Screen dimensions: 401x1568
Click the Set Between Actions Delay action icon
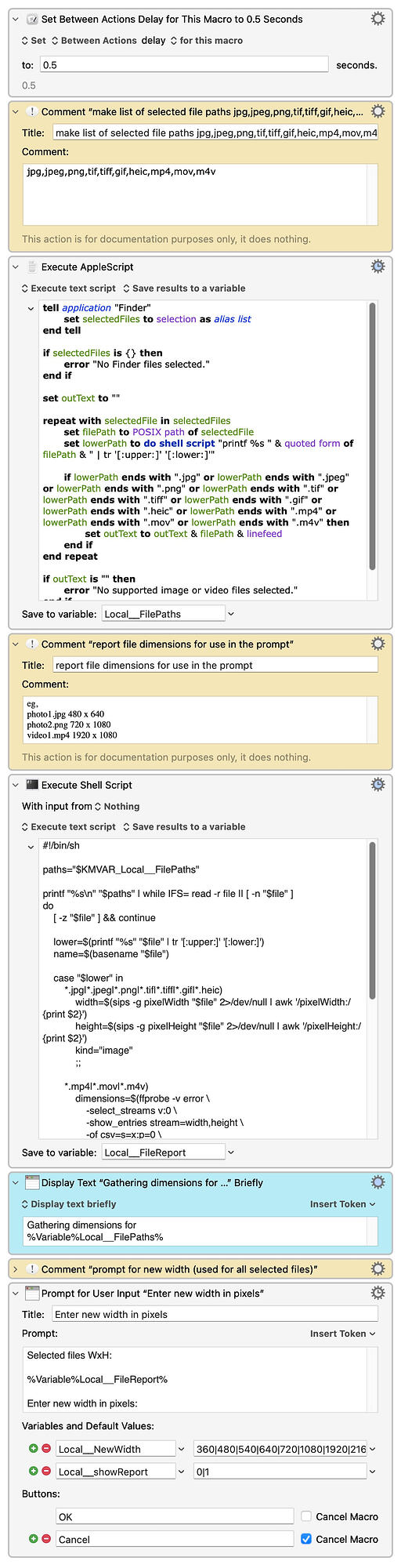click(x=32, y=19)
